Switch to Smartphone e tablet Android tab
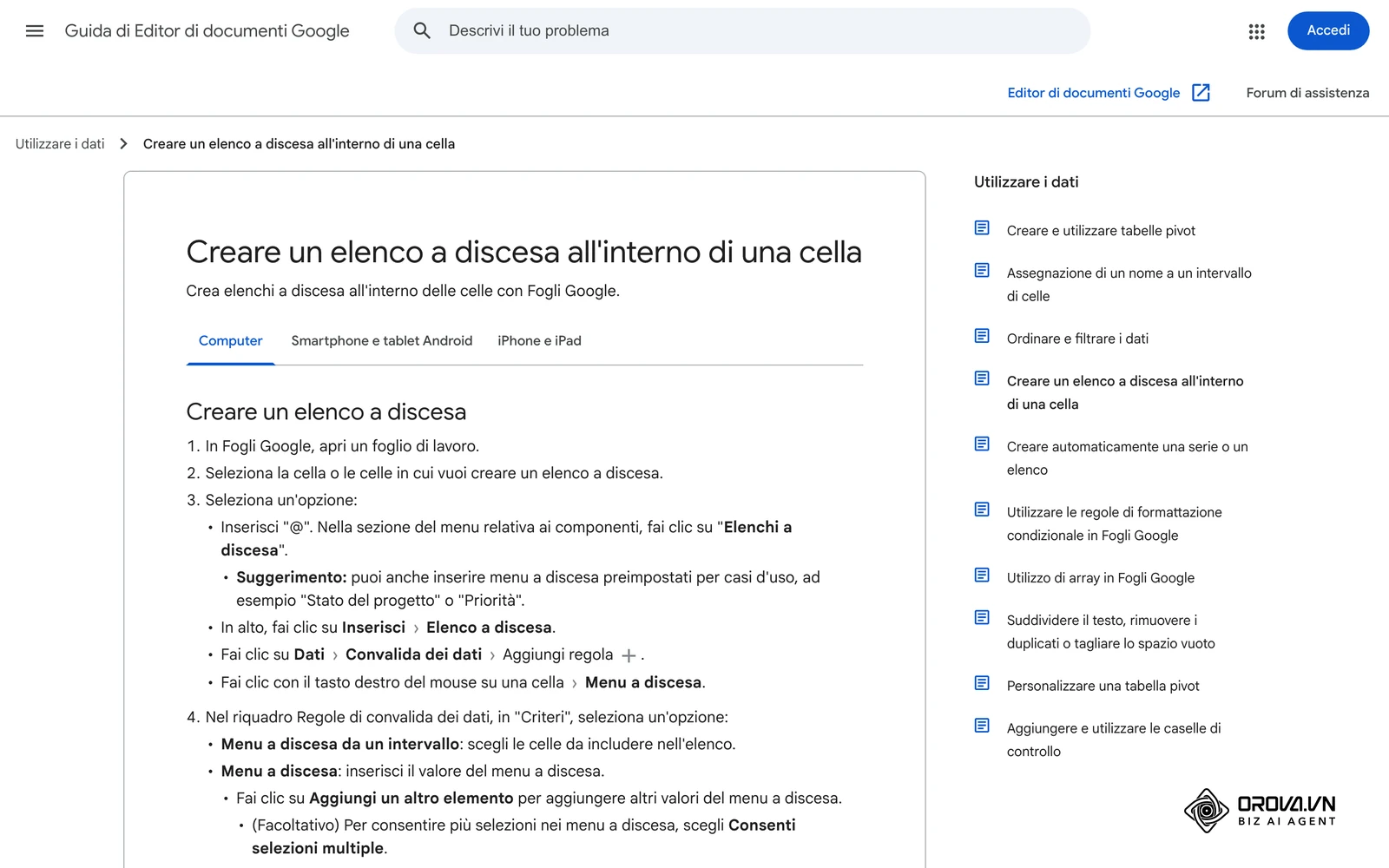The height and width of the screenshot is (868, 1389). (x=382, y=341)
